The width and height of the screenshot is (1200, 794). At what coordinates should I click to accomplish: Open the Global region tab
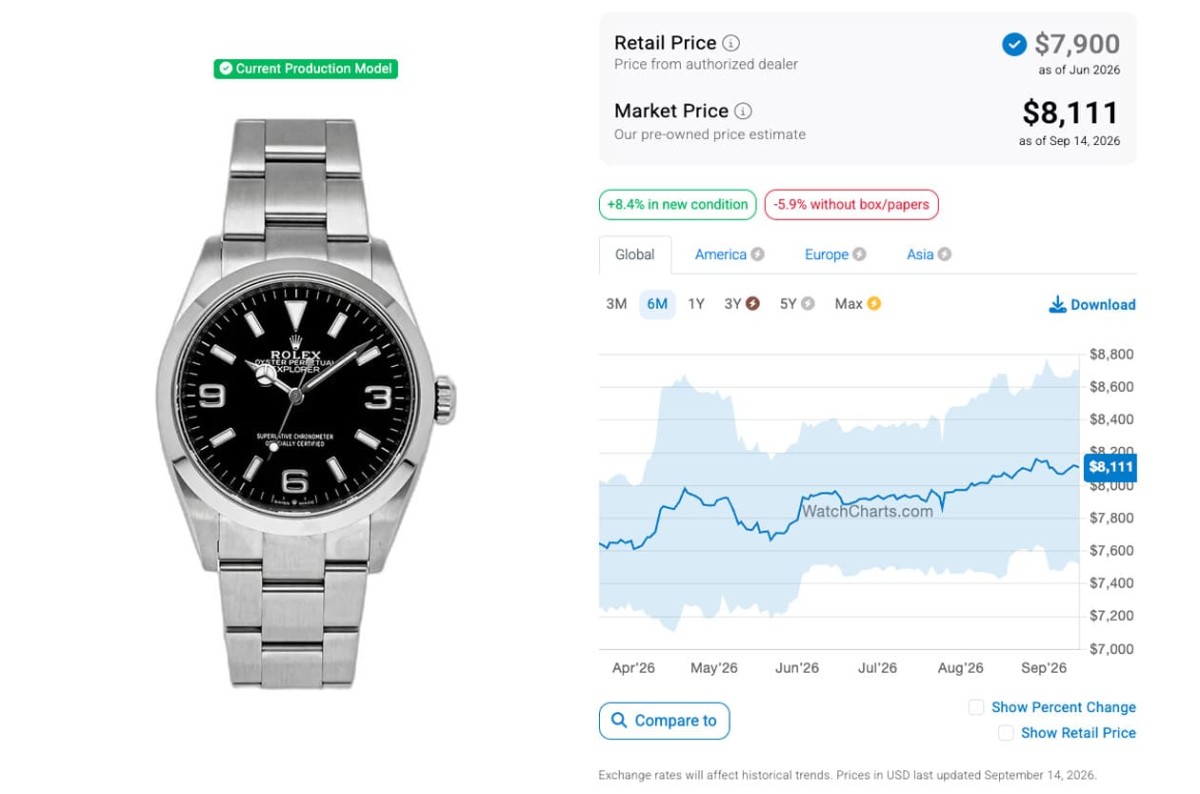click(x=635, y=254)
